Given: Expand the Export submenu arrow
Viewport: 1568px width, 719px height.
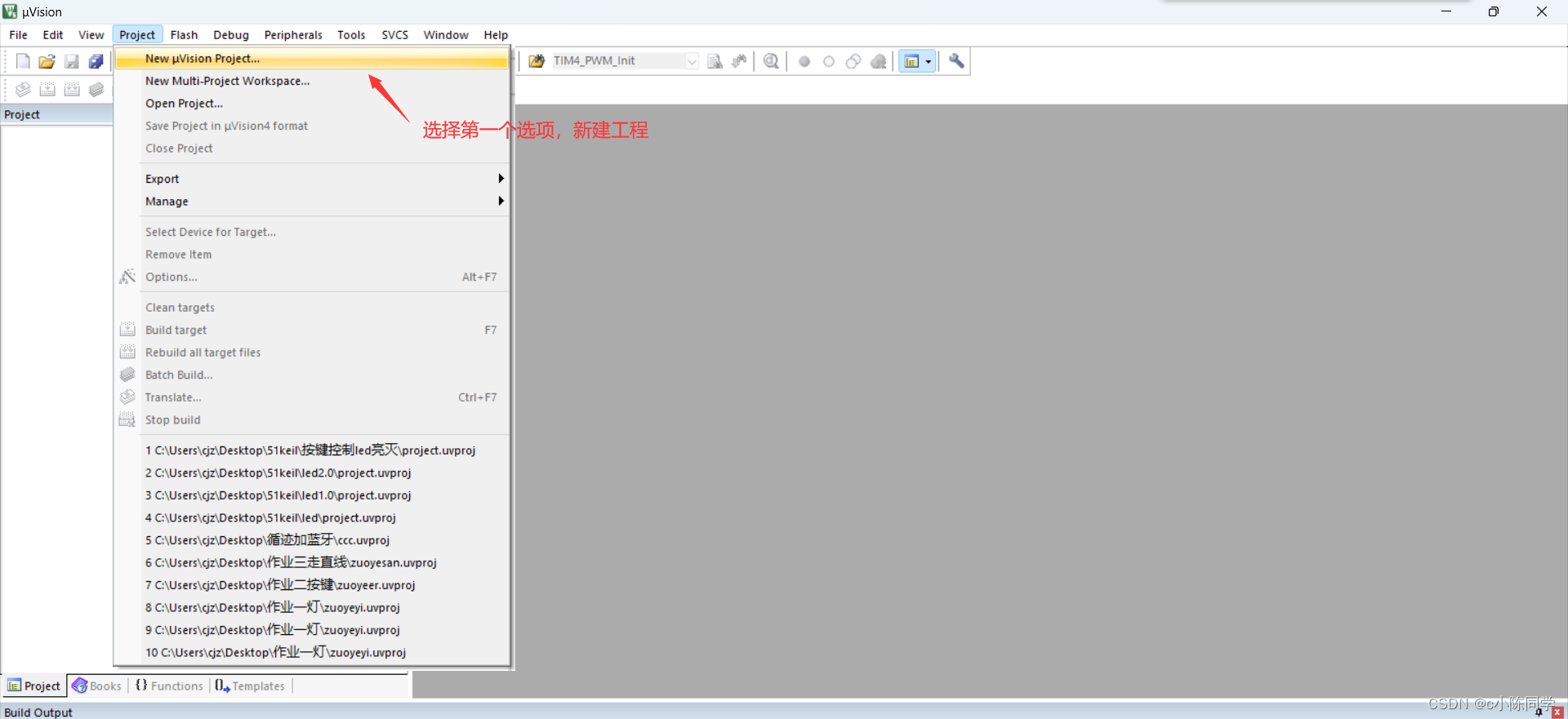Looking at the screenshot, I should (x=501, y=179).
